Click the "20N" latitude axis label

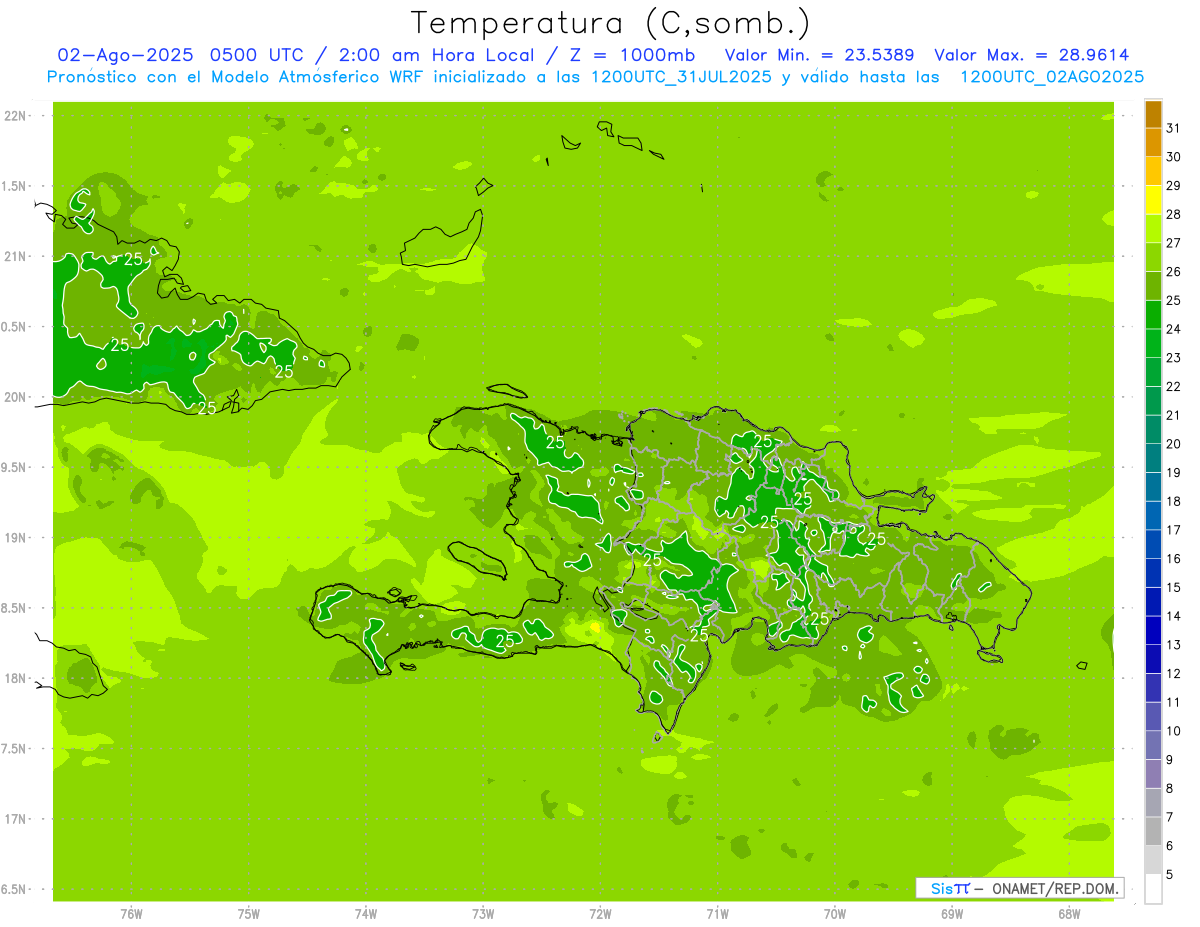coord(16,397)
